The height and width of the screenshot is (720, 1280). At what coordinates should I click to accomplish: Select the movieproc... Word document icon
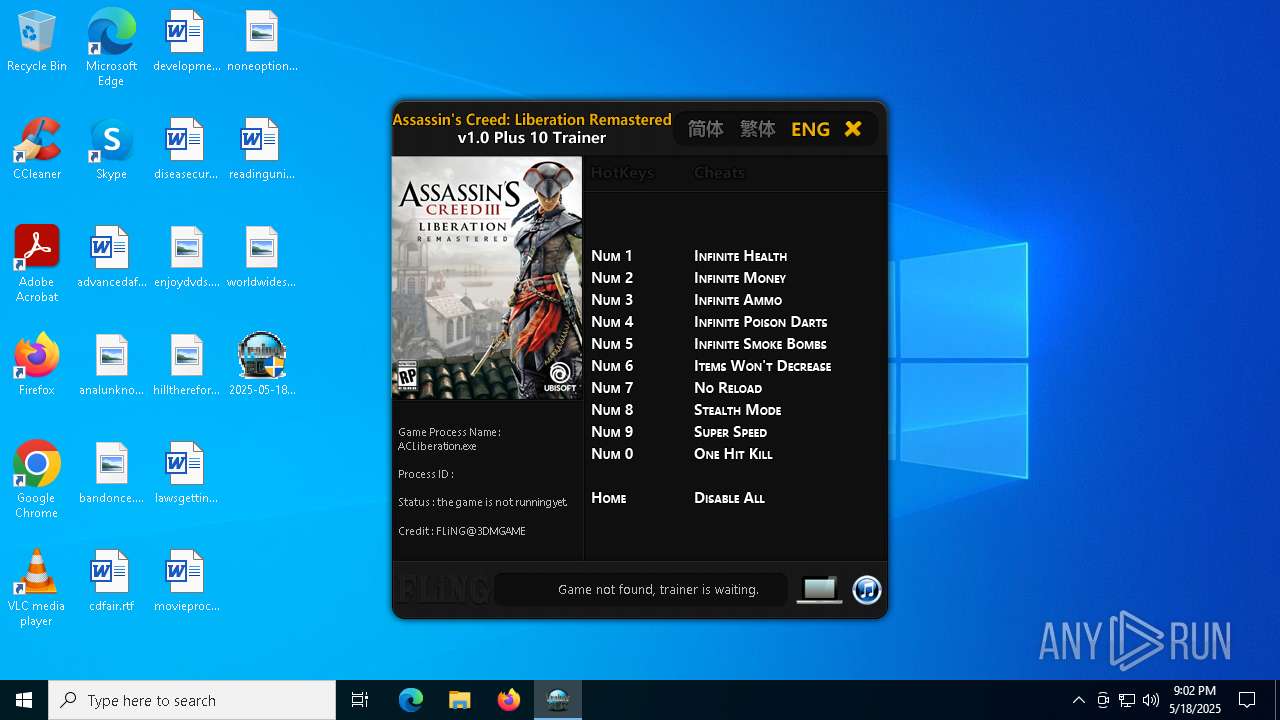185,582
